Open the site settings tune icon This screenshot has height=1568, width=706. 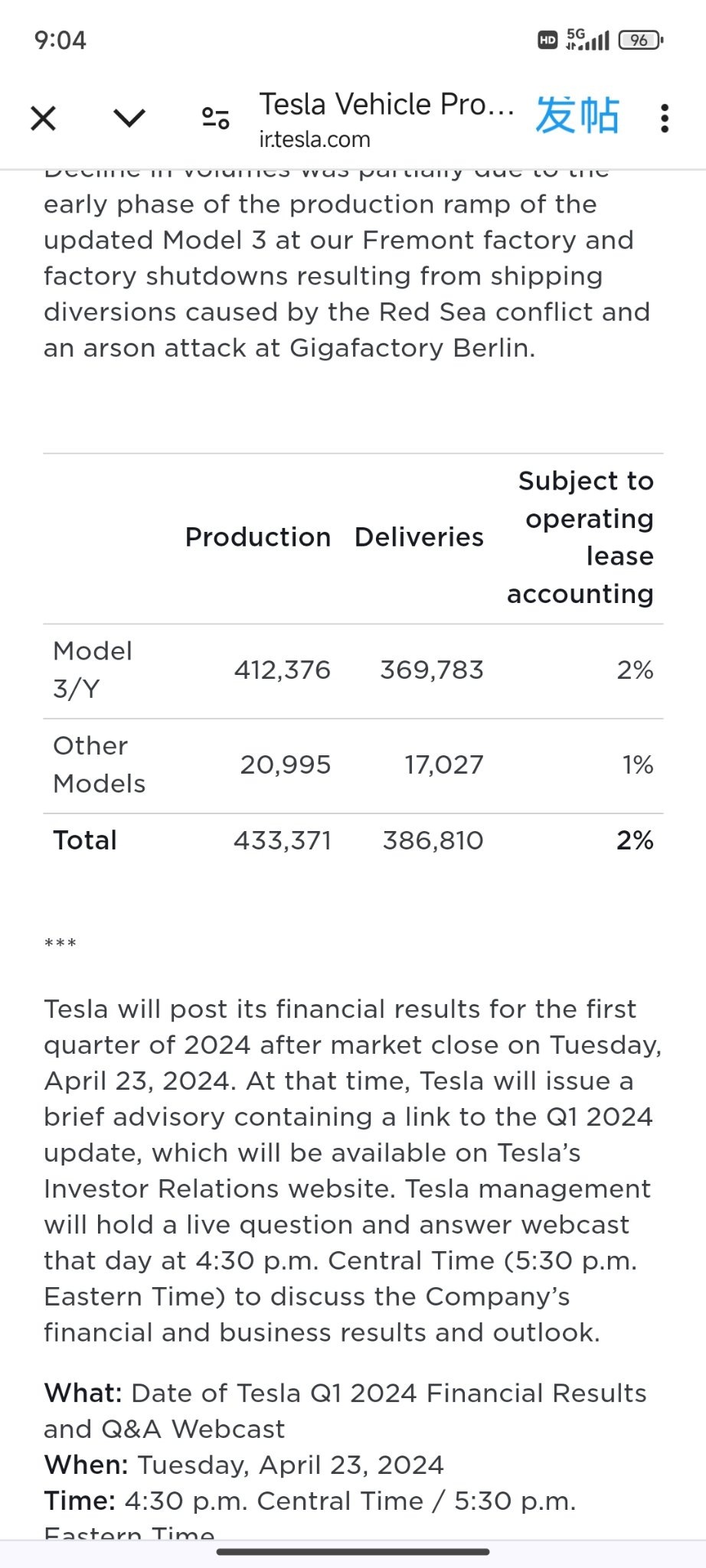click(215, 118)
